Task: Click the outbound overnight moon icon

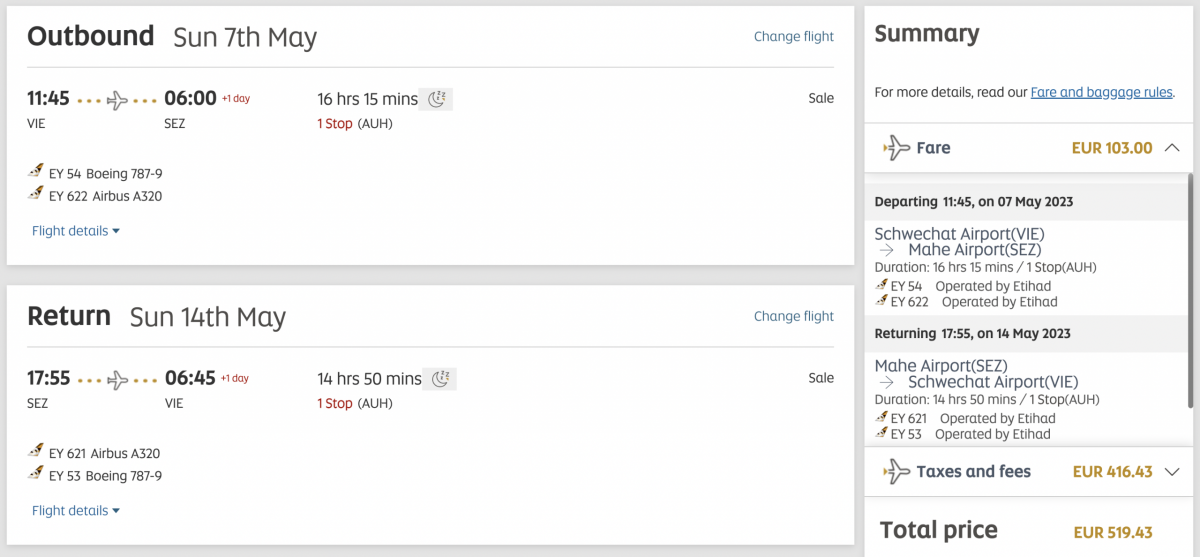Action: [x=437, y=98]
